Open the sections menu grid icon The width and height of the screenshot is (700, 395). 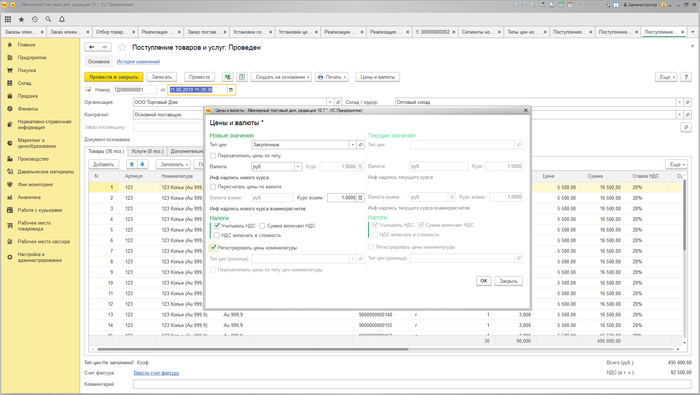pos(8,19)
